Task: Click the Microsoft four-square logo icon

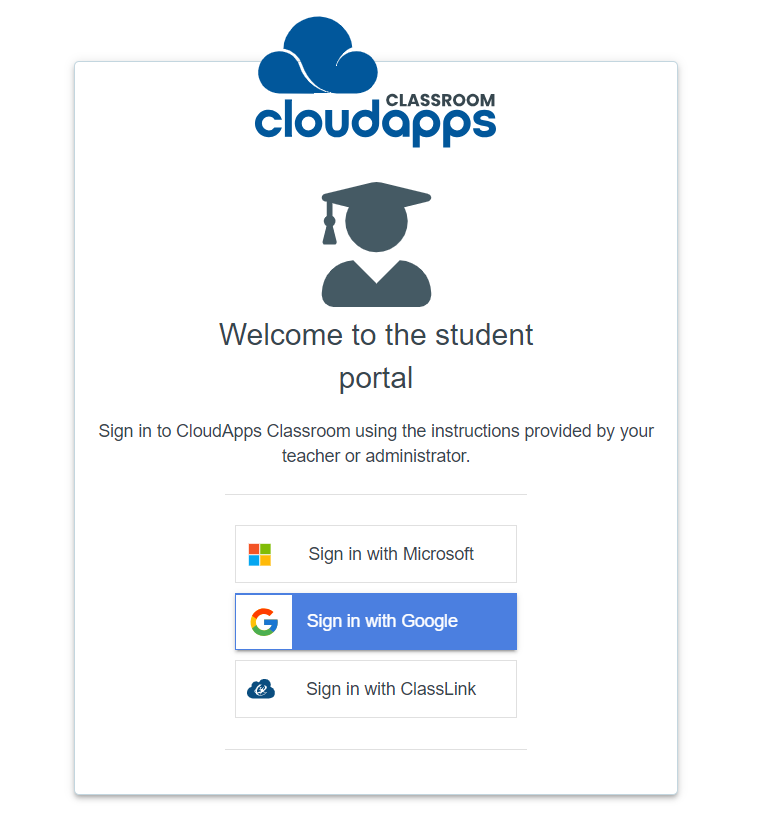Action: point(259,554)
